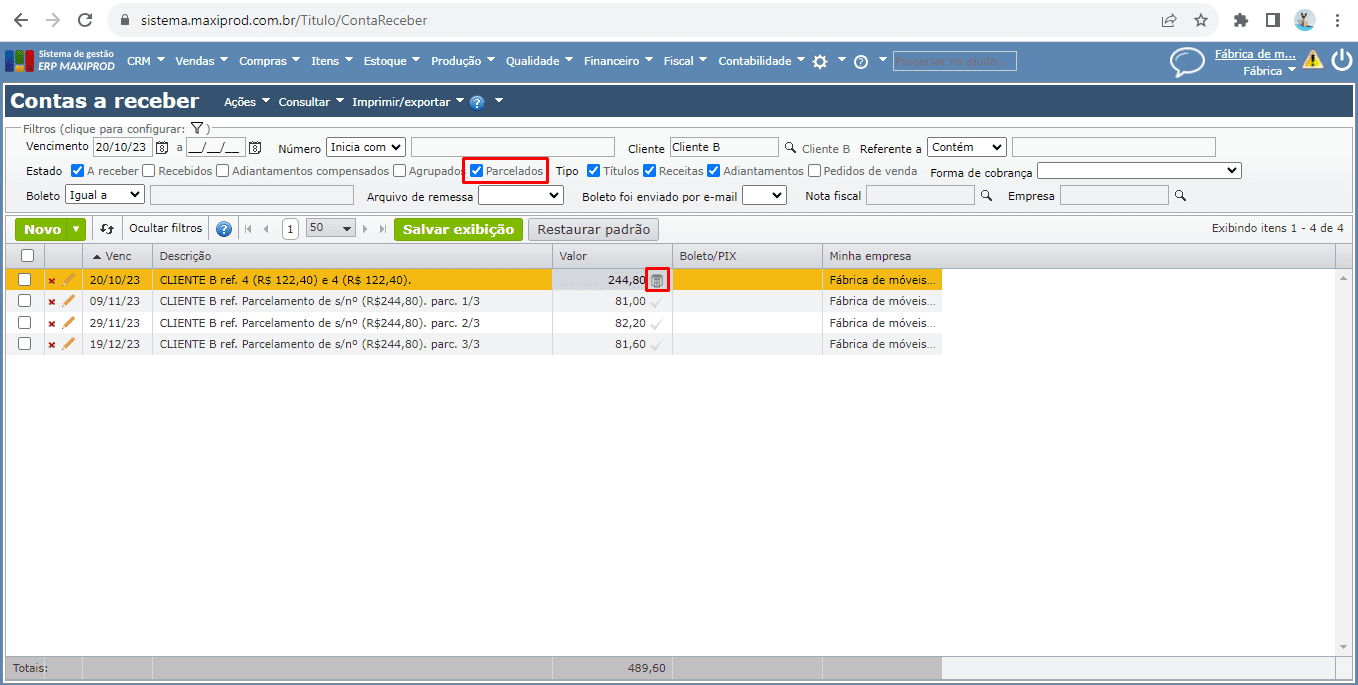The height and width of the screenshot is (685, 1358).
Task: Open the Ações menu
Action: (246, 102)
